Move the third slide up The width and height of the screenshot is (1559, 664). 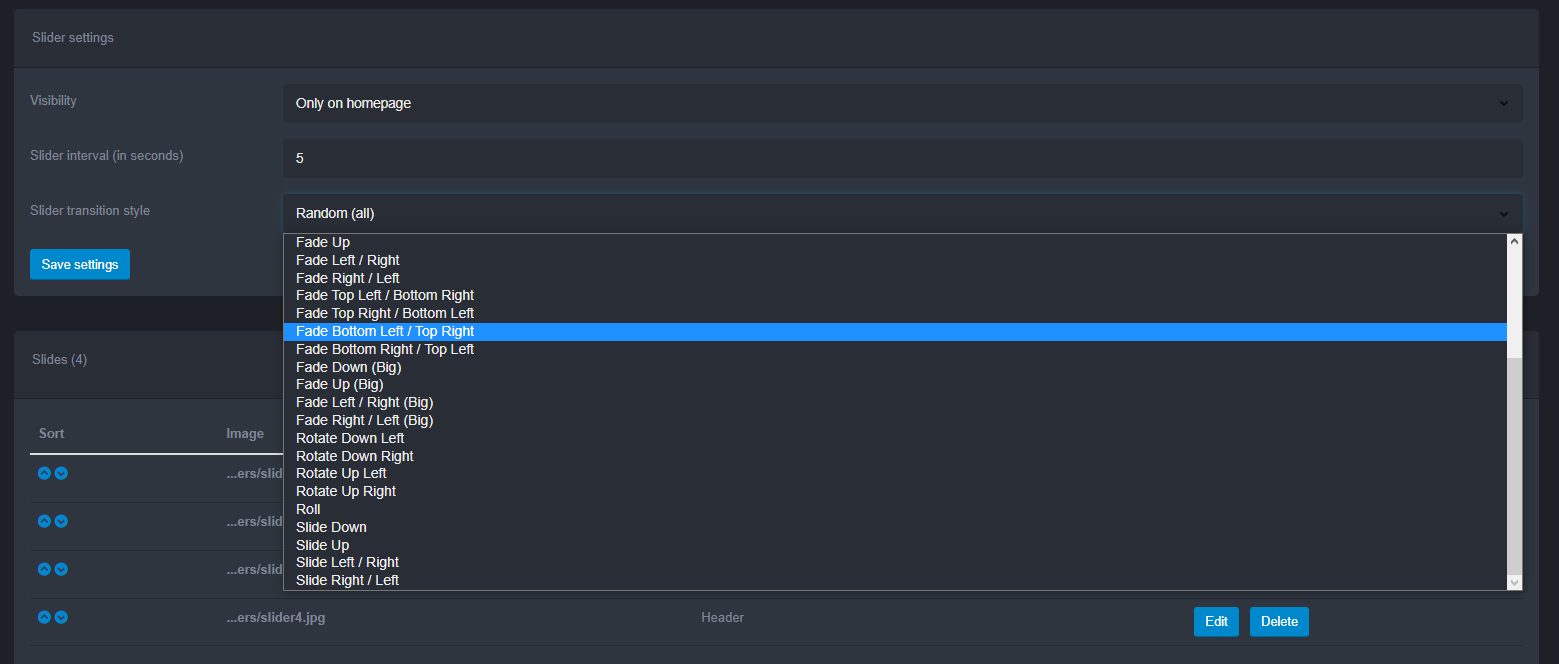click(x=44, y=569)
